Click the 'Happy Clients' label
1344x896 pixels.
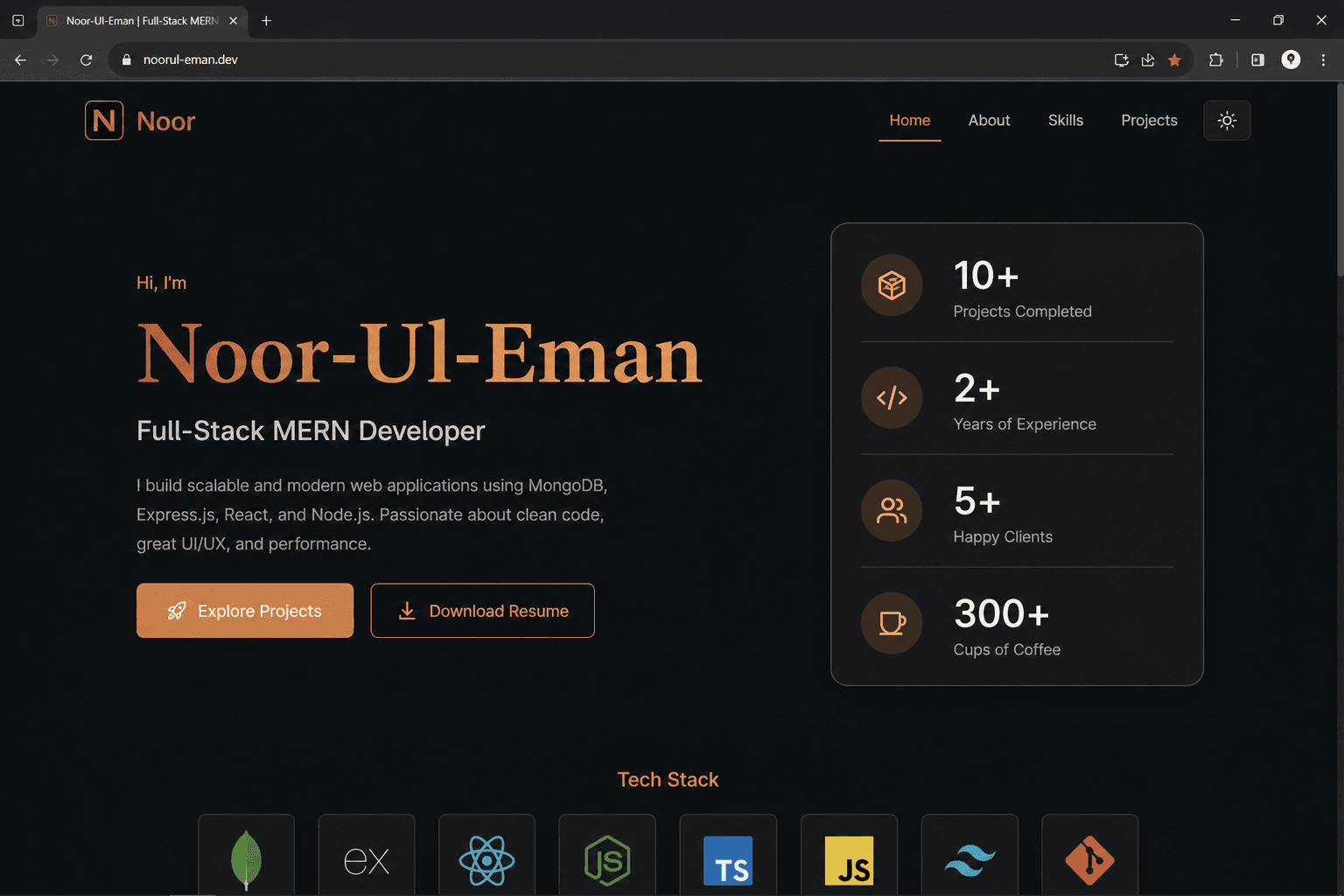tap(1003, 536)
